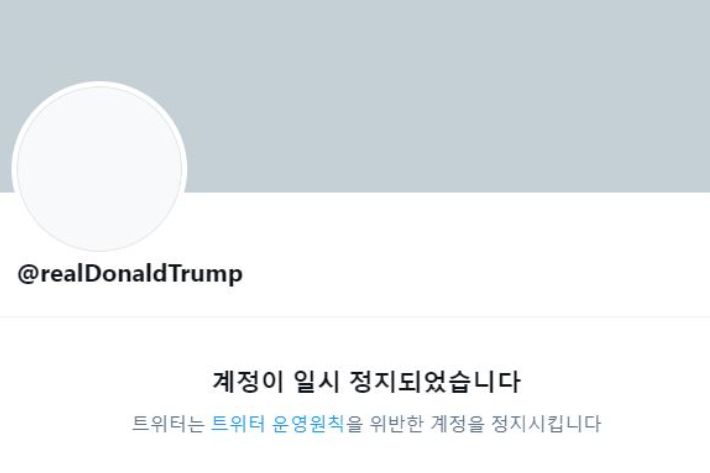Viewport: 710px width, 473px height.
Task: Click the word 계정을 in the gray sentence
Action: tap(457, 423)
